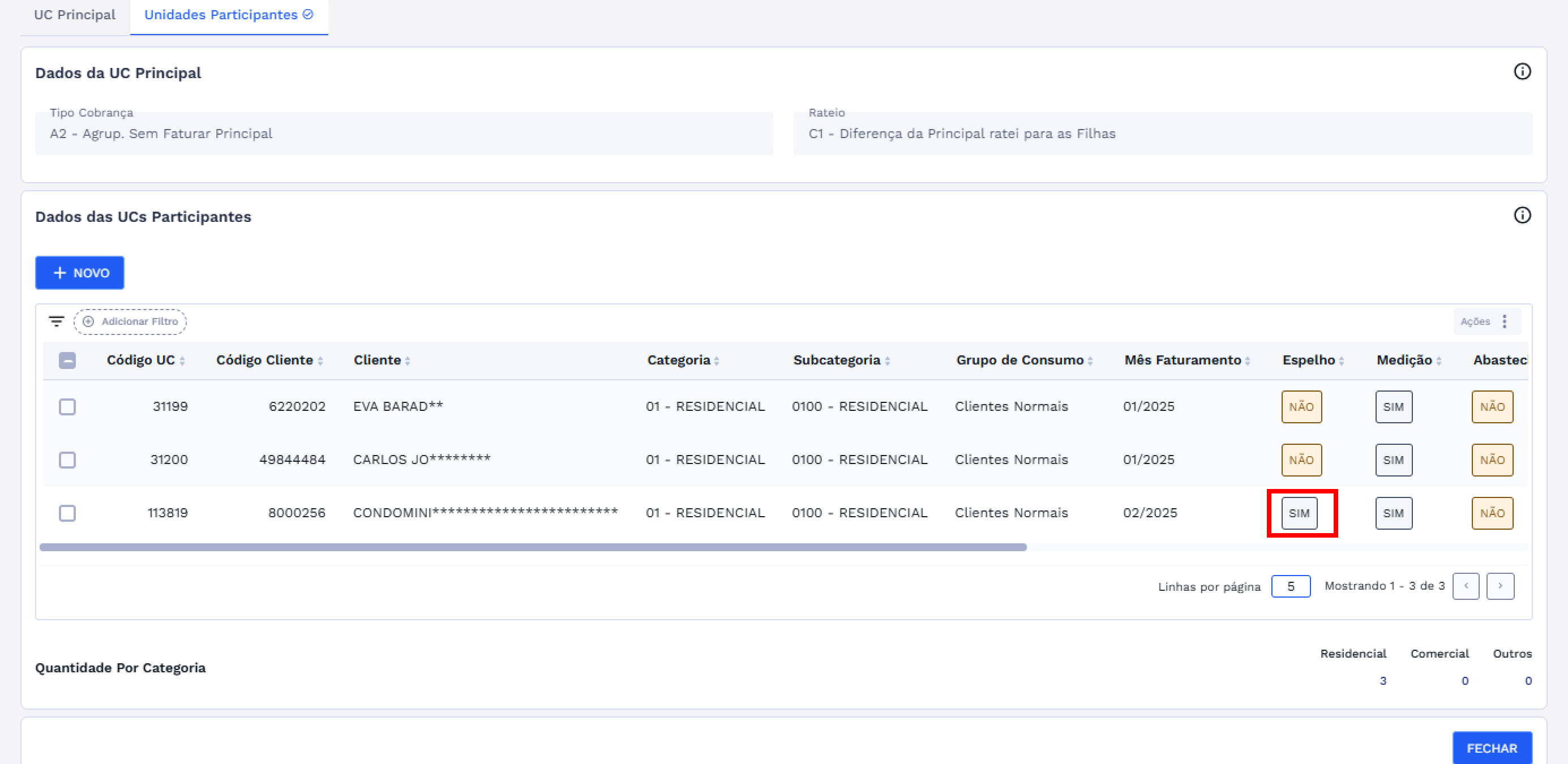Go to next page of results
The width and height of the screenshot is (1568, 764).
[1500, 586]
